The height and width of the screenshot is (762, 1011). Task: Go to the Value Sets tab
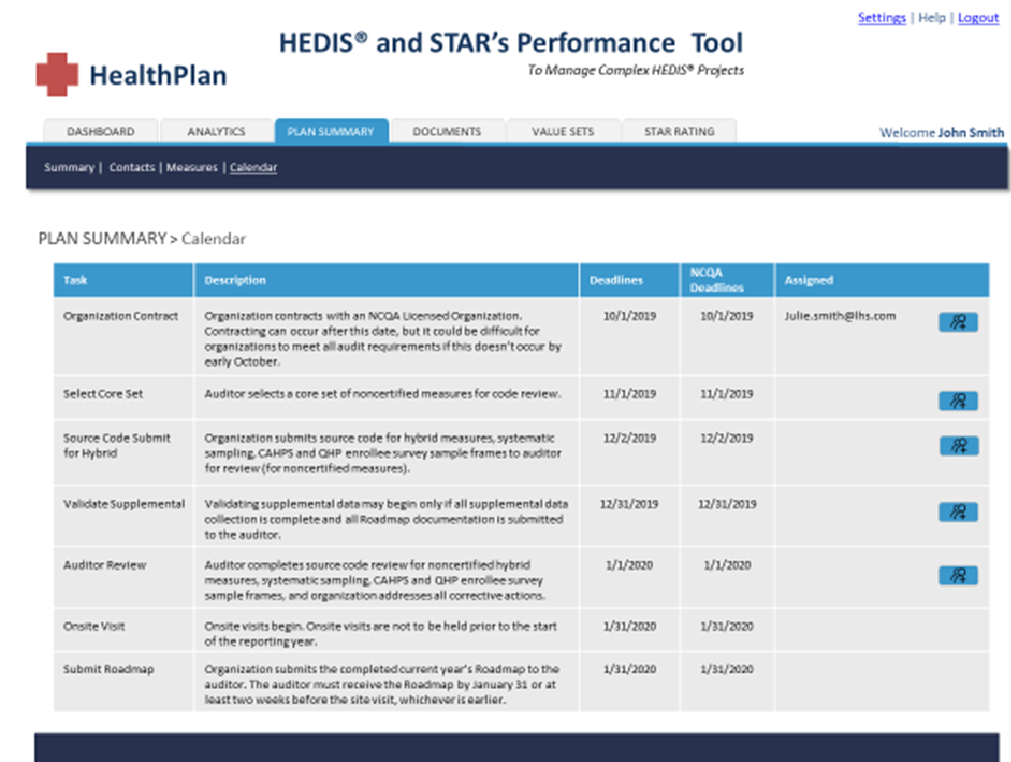[x=562, y=132]
